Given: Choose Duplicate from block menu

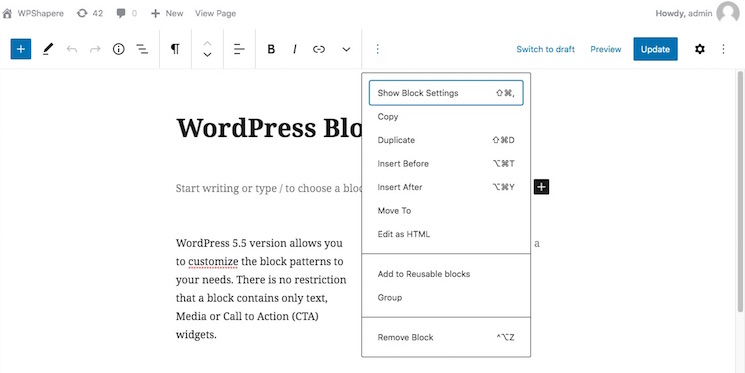Looking at the screenshot, I should tap(446, 140).
